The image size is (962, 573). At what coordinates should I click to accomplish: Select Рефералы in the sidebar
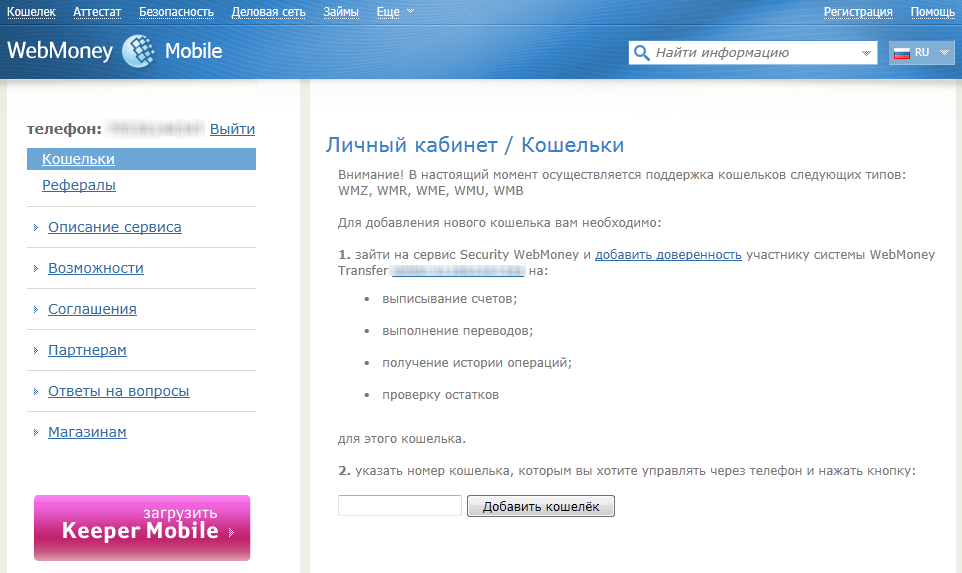click(x=79, y=185)
